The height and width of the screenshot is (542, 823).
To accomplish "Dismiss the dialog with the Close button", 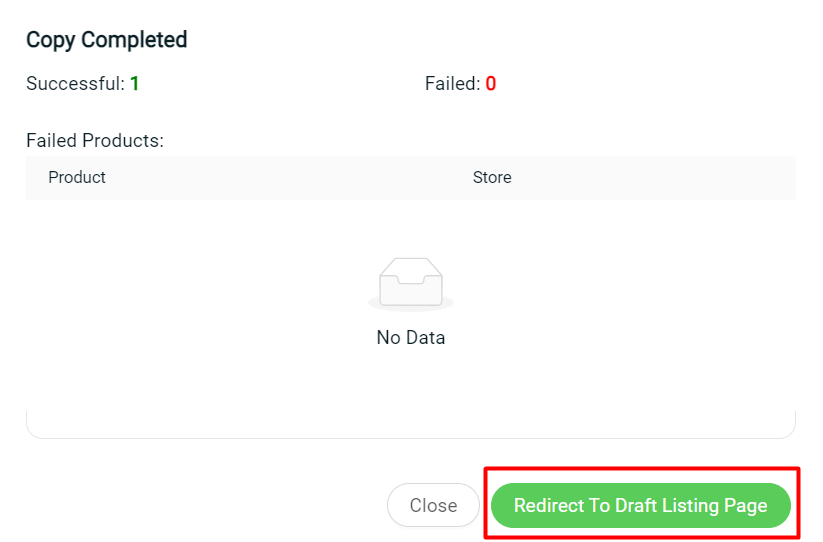I will pos(433,505).
